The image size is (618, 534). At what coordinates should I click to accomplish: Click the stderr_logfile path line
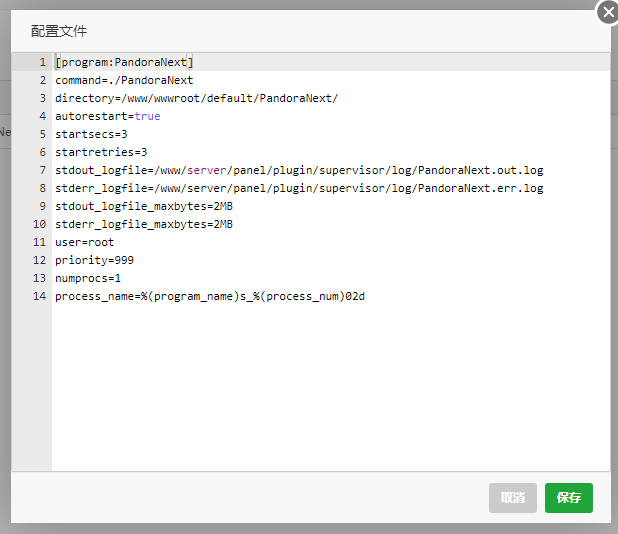[299, 188]
